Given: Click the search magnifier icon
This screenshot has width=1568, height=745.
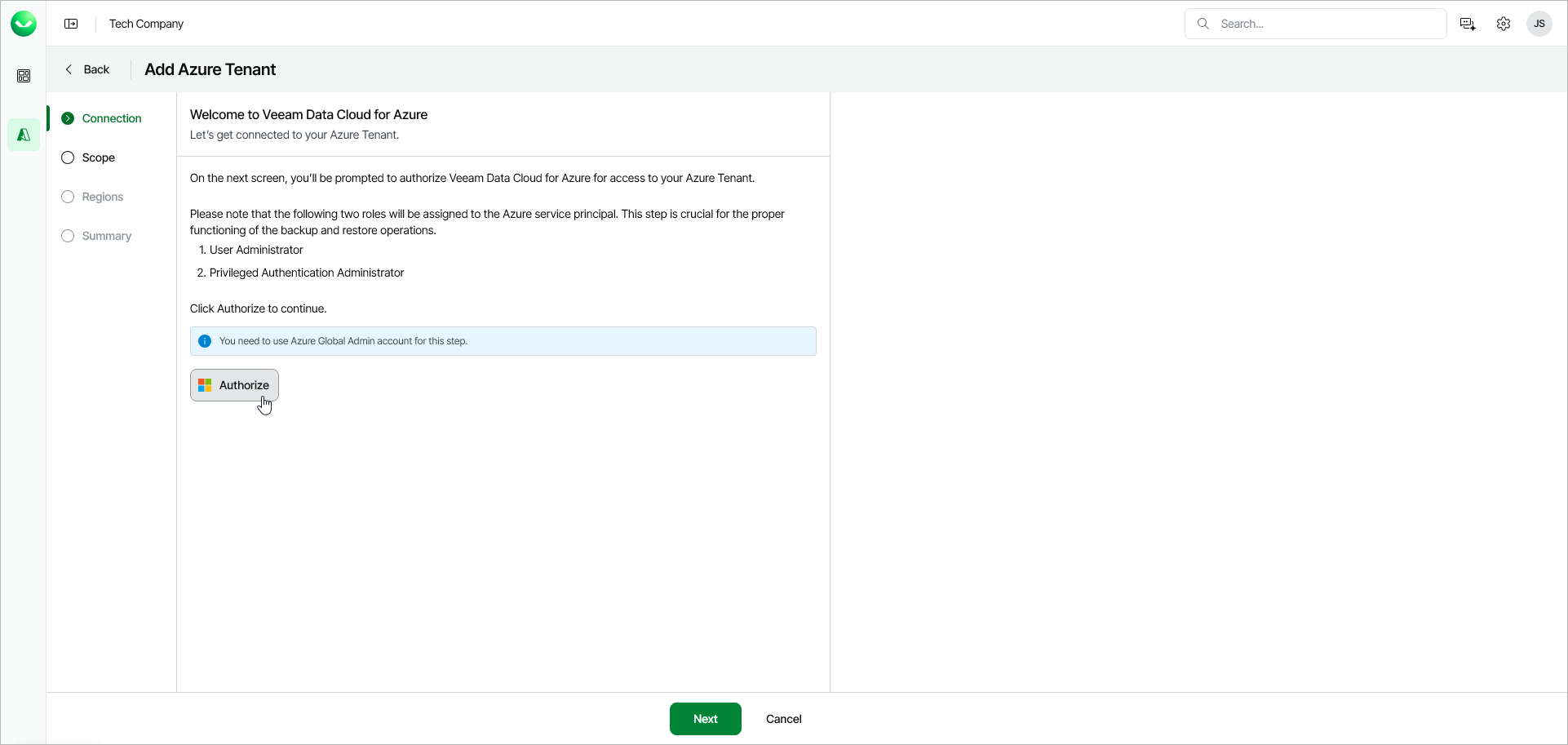Looking at the screenshot, I should pos(1203,24).
